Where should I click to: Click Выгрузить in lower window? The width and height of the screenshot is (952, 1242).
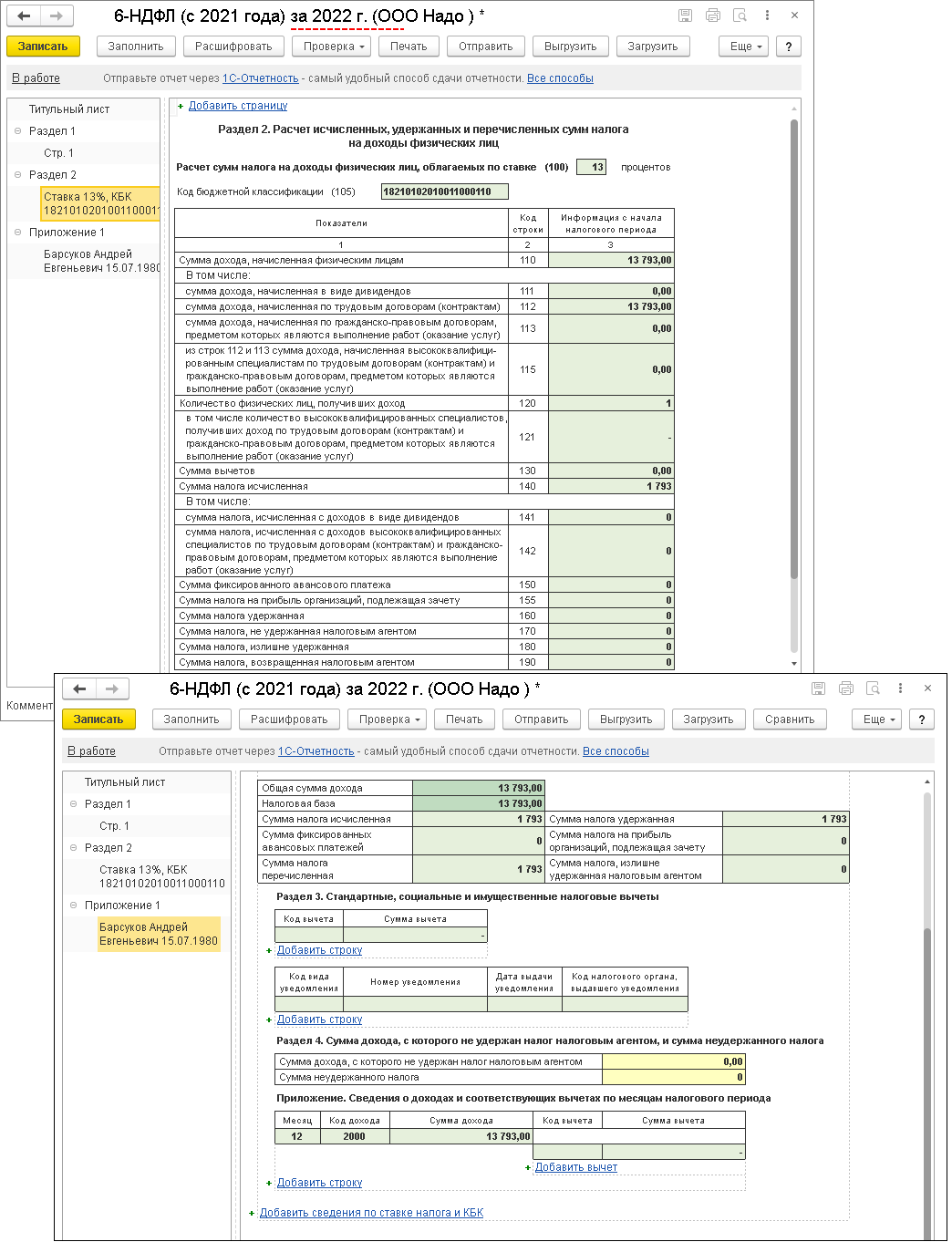[x=626, y=719]
